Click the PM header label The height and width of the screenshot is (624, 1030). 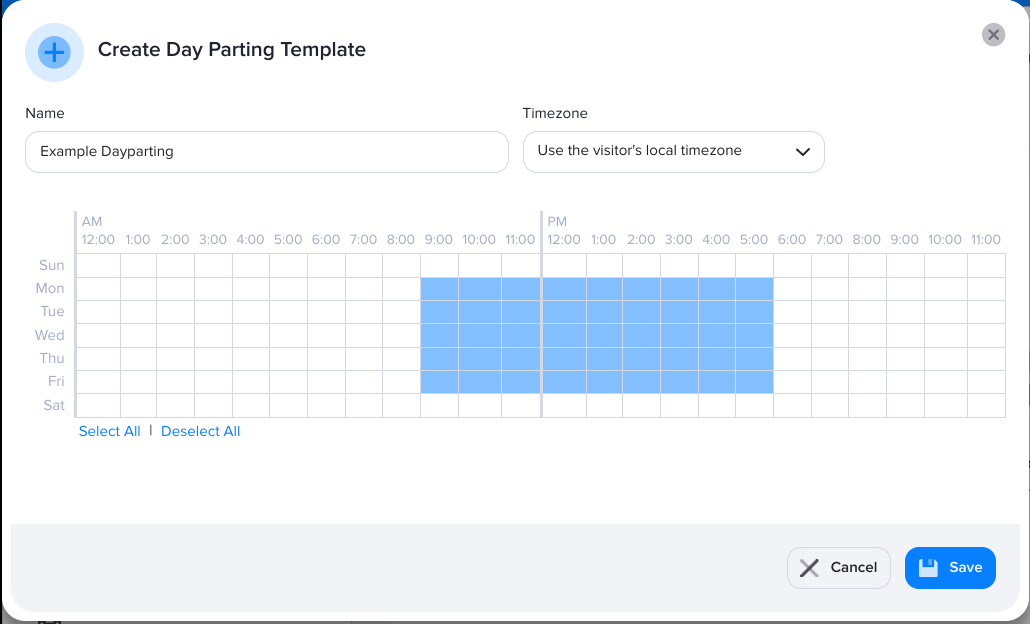(x=557, y=221)
